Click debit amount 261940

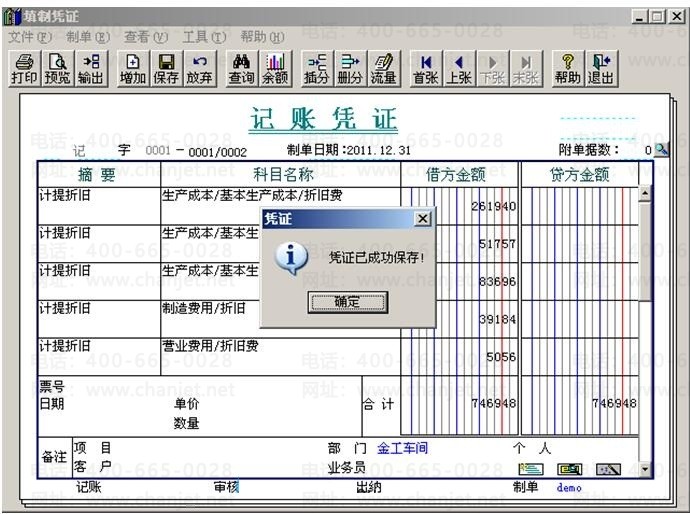494,206
